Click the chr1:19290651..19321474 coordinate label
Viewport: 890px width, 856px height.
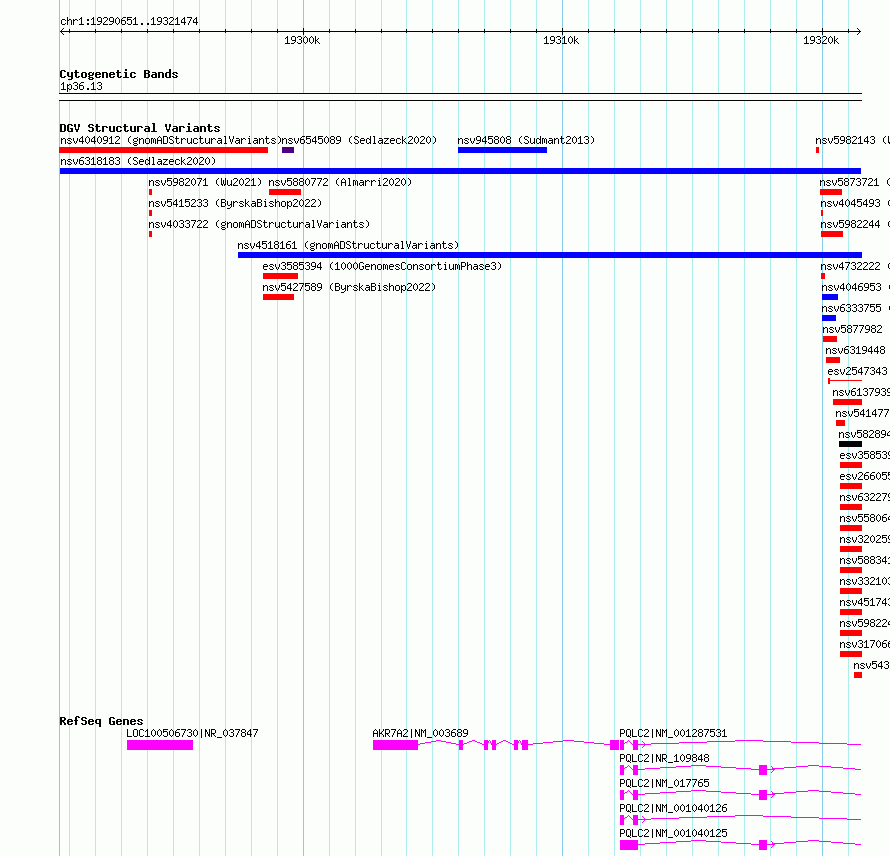129,22
